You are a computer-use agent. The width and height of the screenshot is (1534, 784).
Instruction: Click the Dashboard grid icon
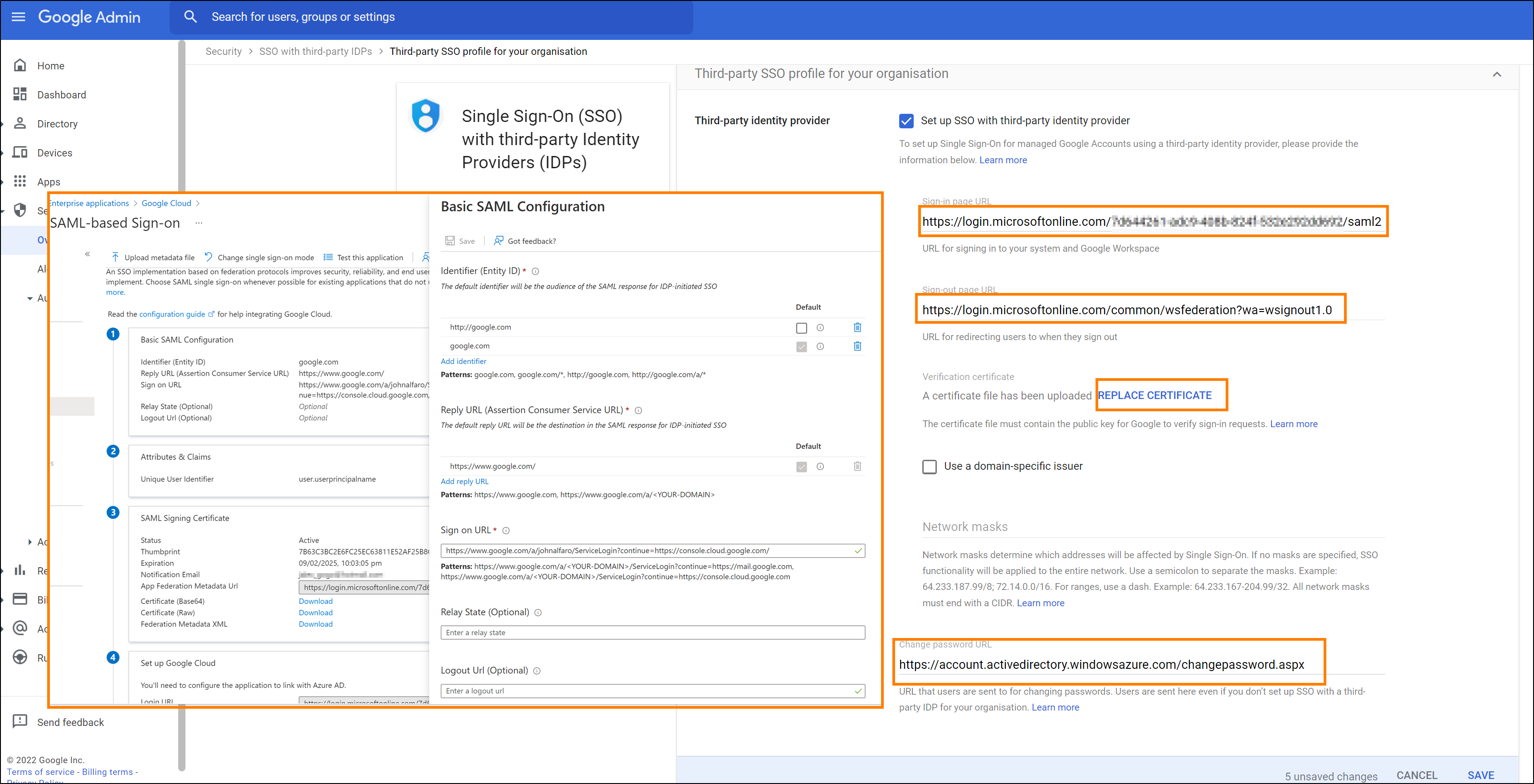[x=19, y=94]
